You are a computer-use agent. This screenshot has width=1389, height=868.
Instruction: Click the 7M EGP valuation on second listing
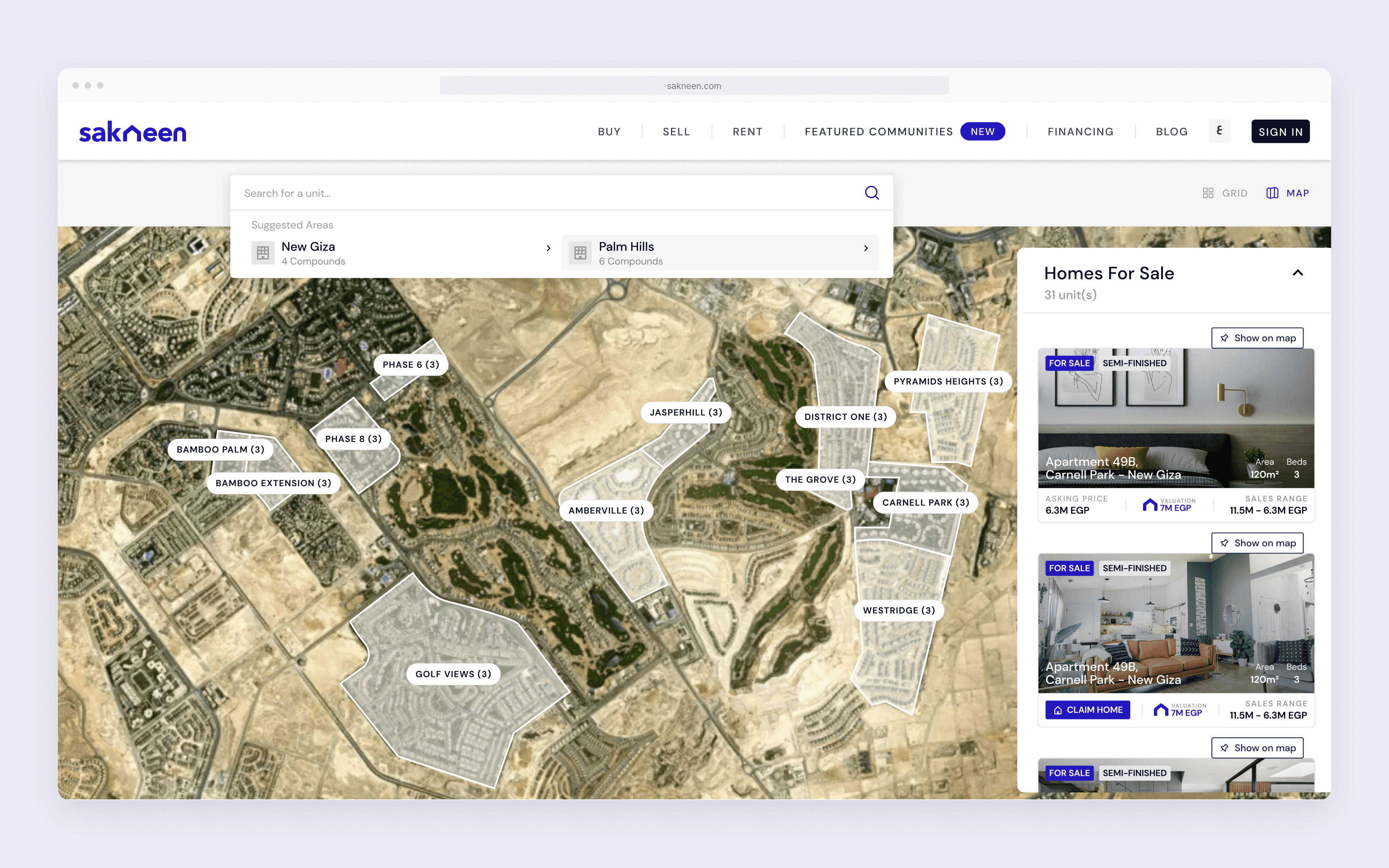1186,713
